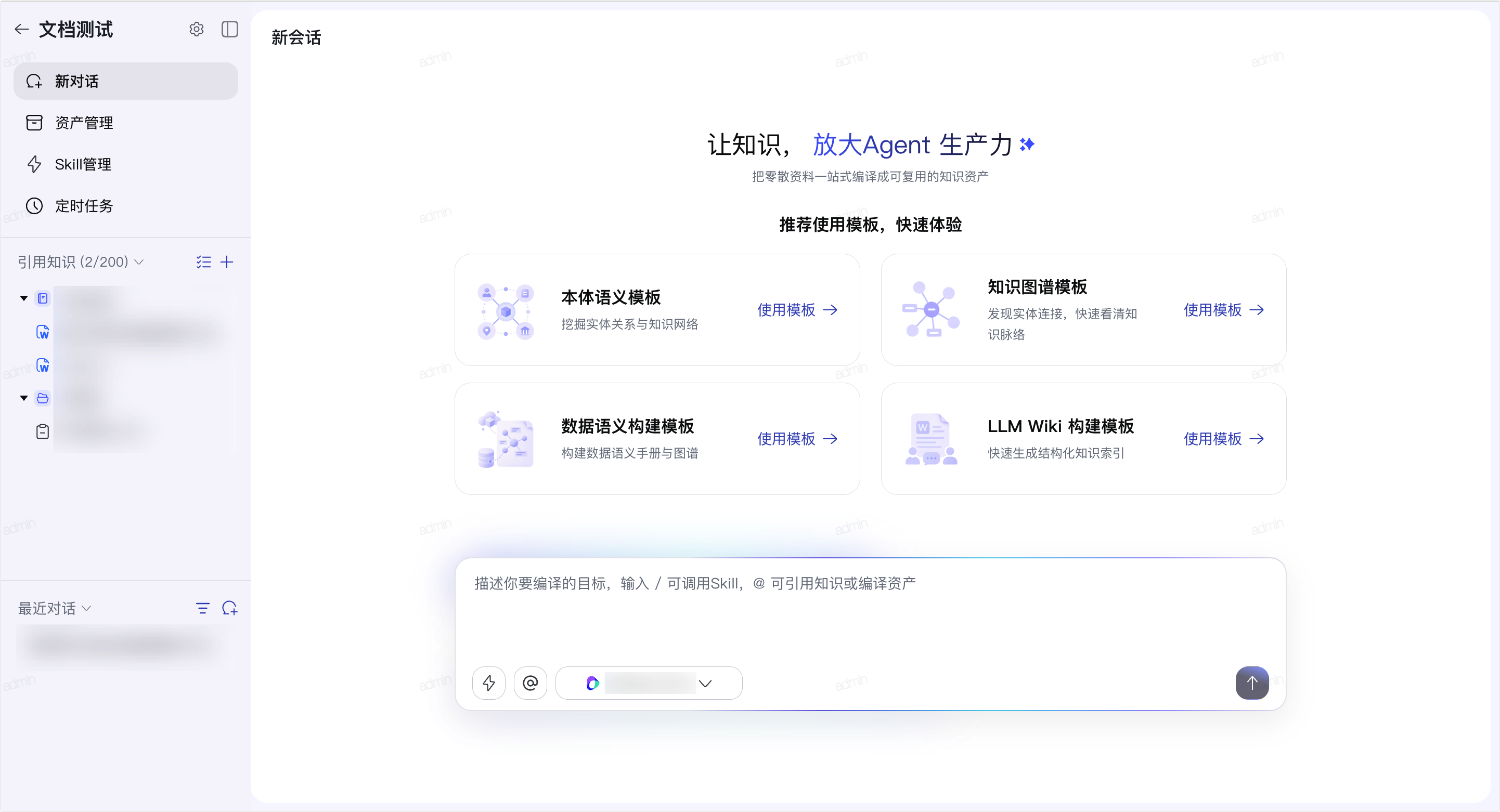Screen dimensions: 1500x812
Task: Use the 知识图谱模板 template
Action: click(x=1223, y=310)
